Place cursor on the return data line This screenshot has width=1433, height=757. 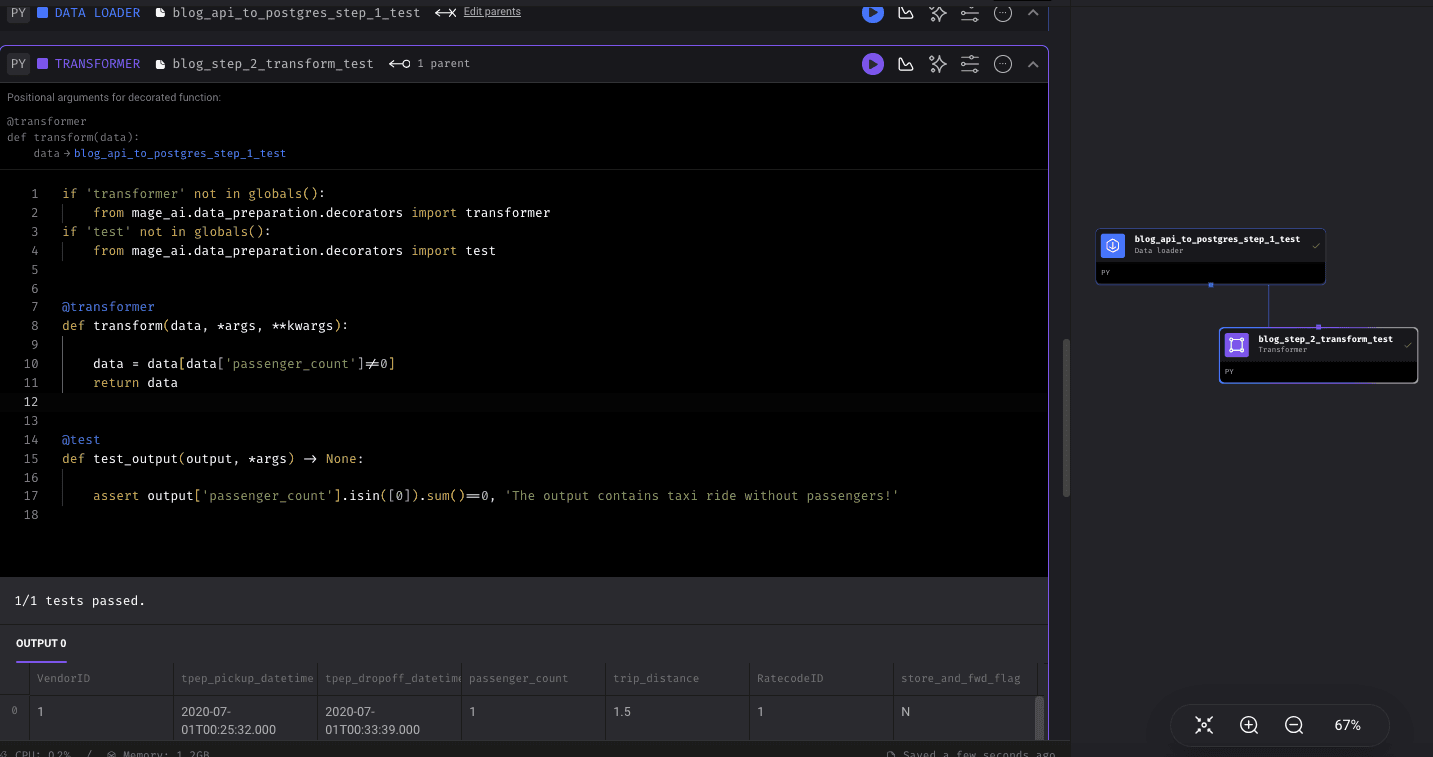click(135, 383)
